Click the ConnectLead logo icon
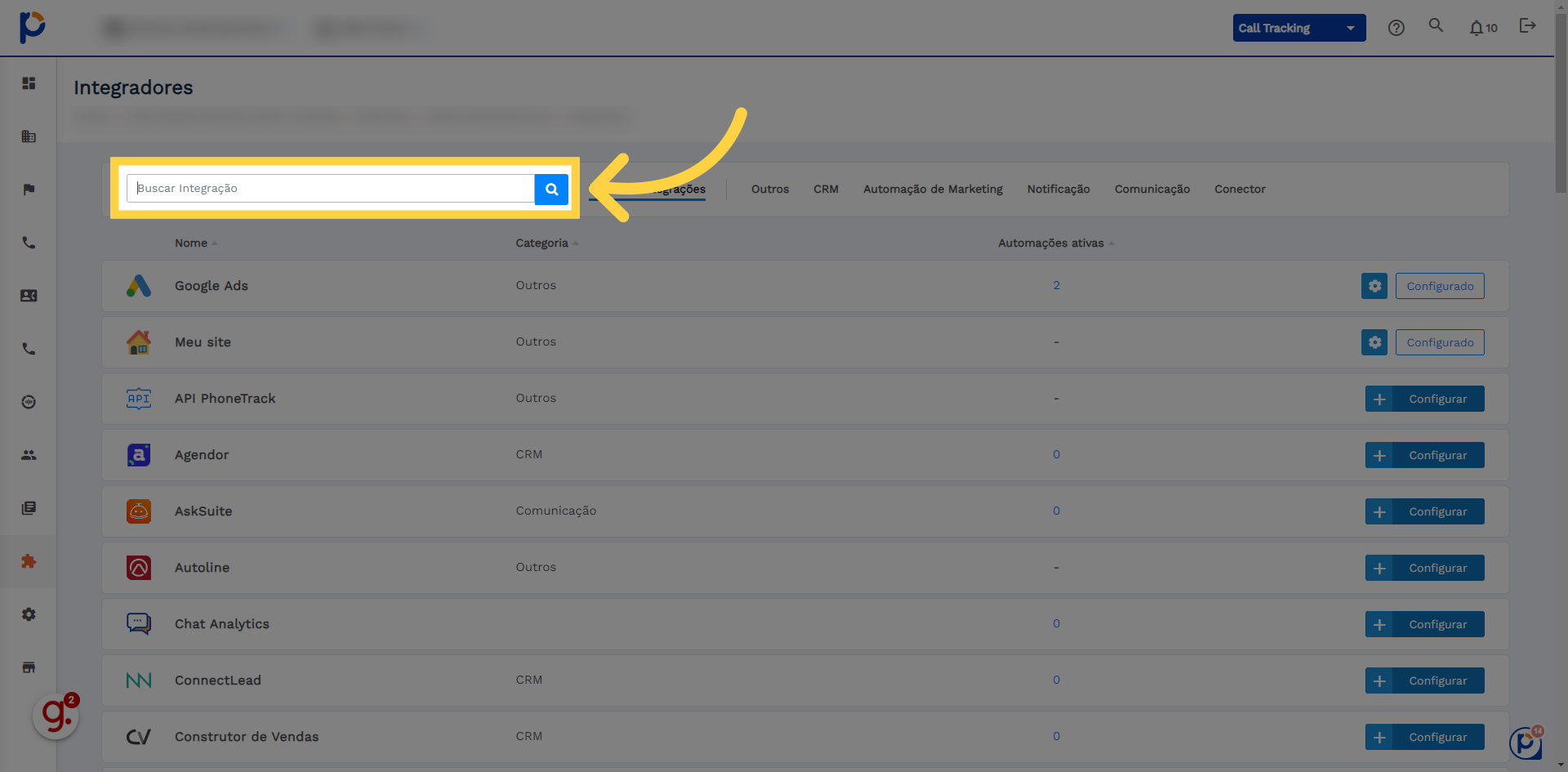Screen dimensions: 1568x772 (139, 681)
